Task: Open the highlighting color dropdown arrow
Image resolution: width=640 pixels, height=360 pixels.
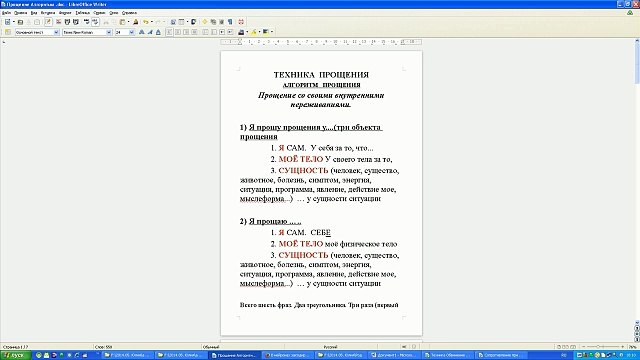Action: [x=259, y=32]
